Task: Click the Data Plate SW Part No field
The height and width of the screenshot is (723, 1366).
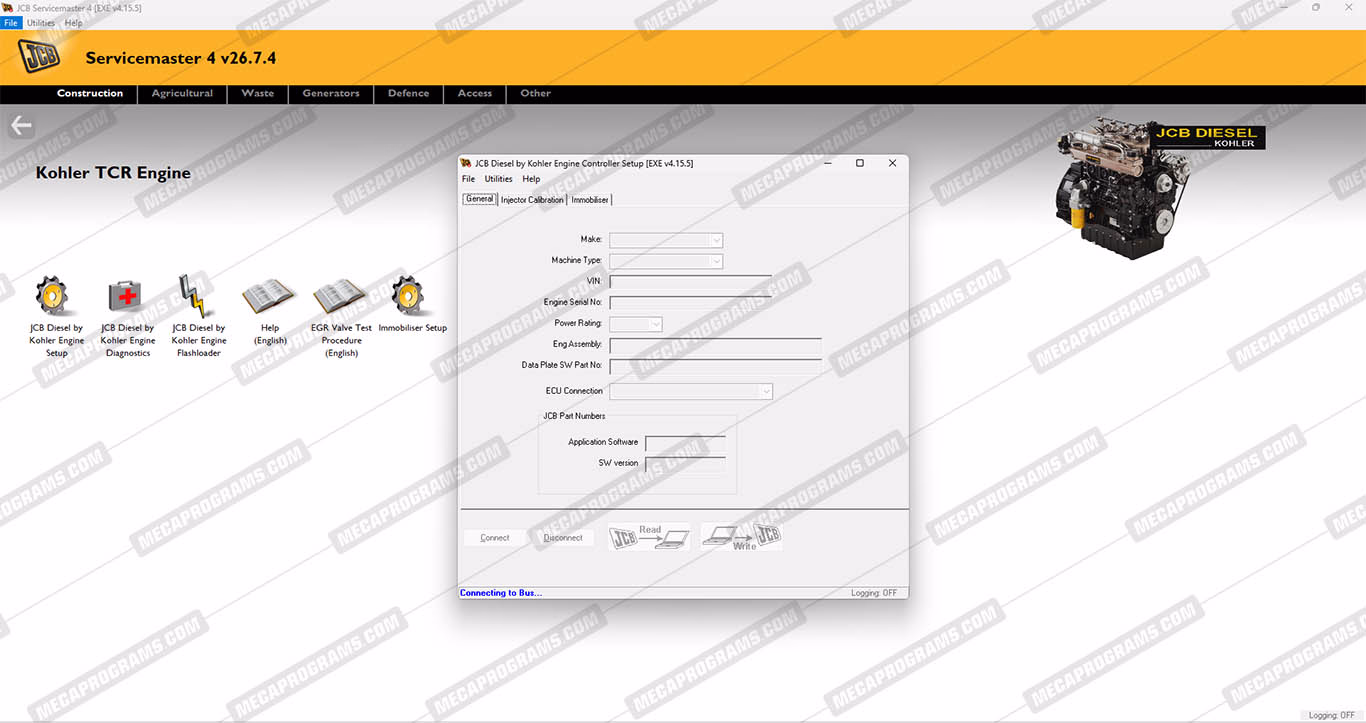Action: [716, 366]
